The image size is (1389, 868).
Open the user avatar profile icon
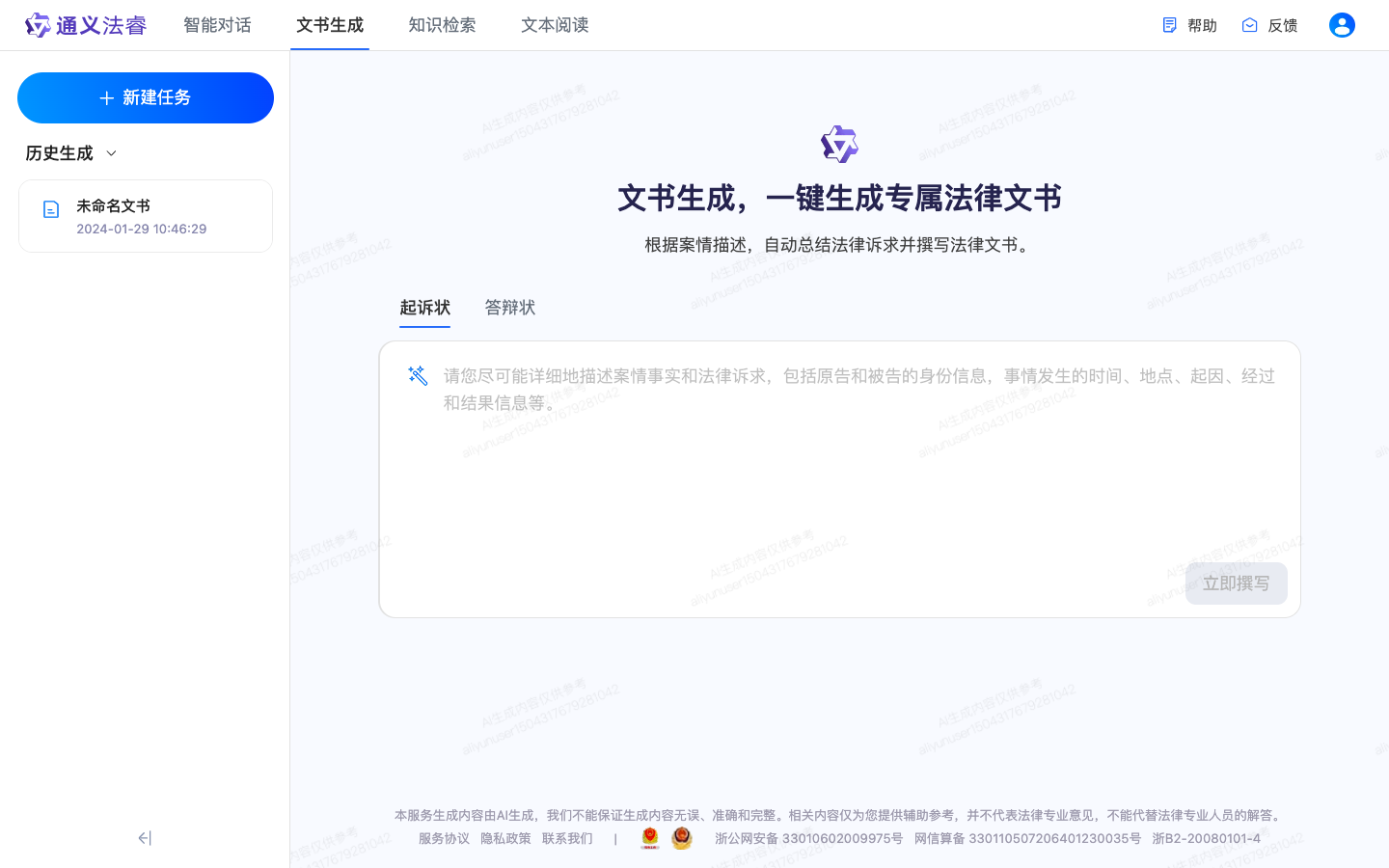pos(1342,25)
